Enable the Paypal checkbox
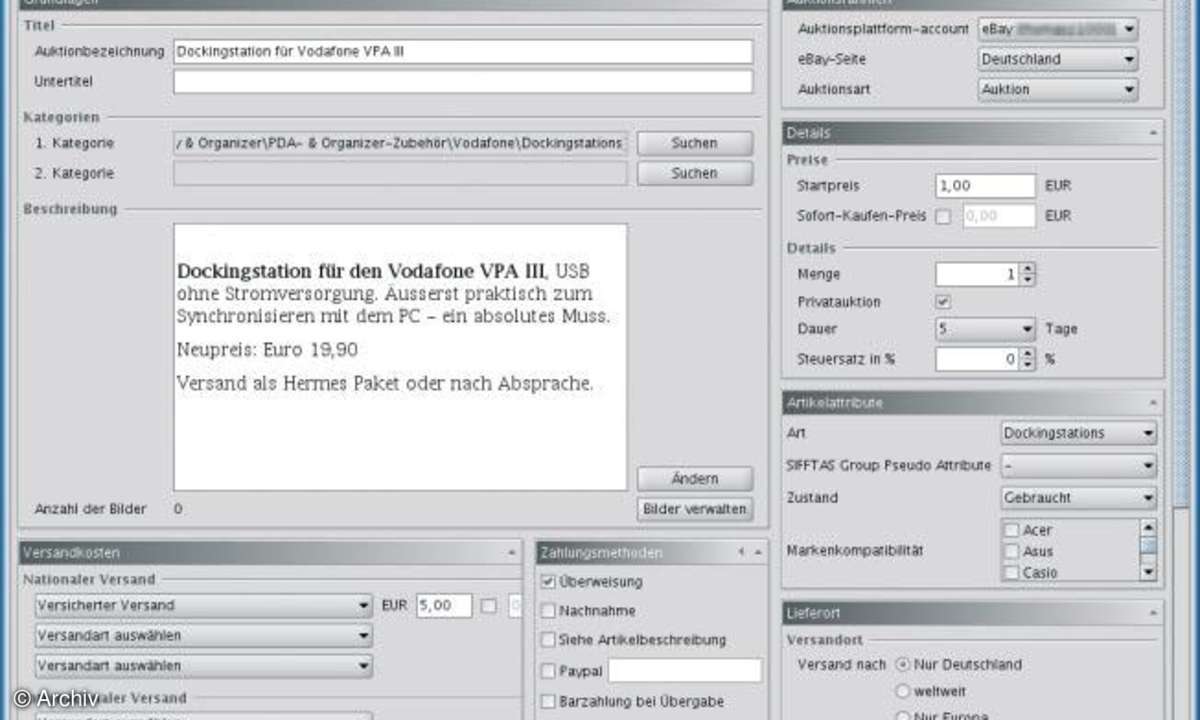Screen dimensions: 1200x720 548,671
